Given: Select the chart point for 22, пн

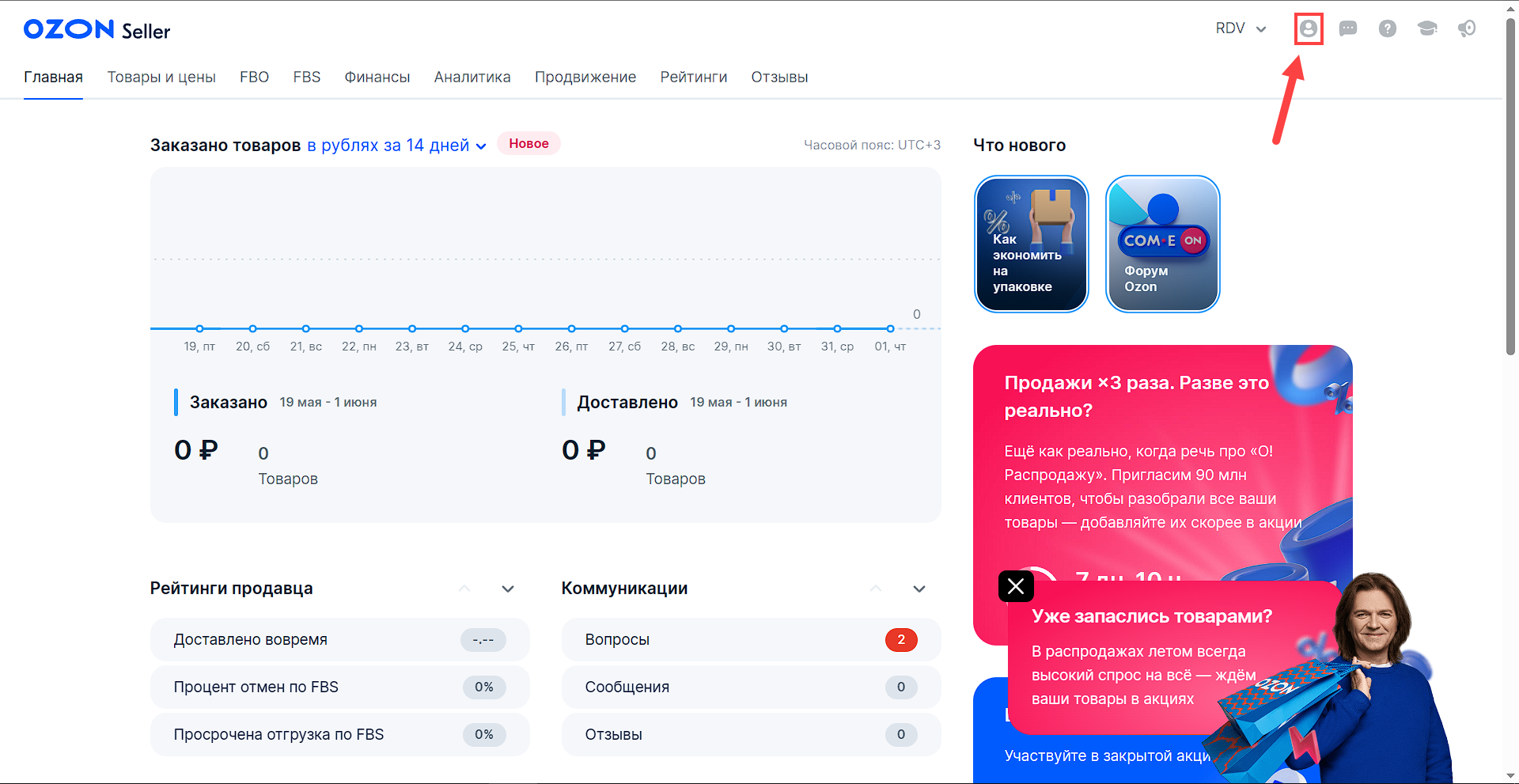Looking at the screenshot, I should (359, 328).
